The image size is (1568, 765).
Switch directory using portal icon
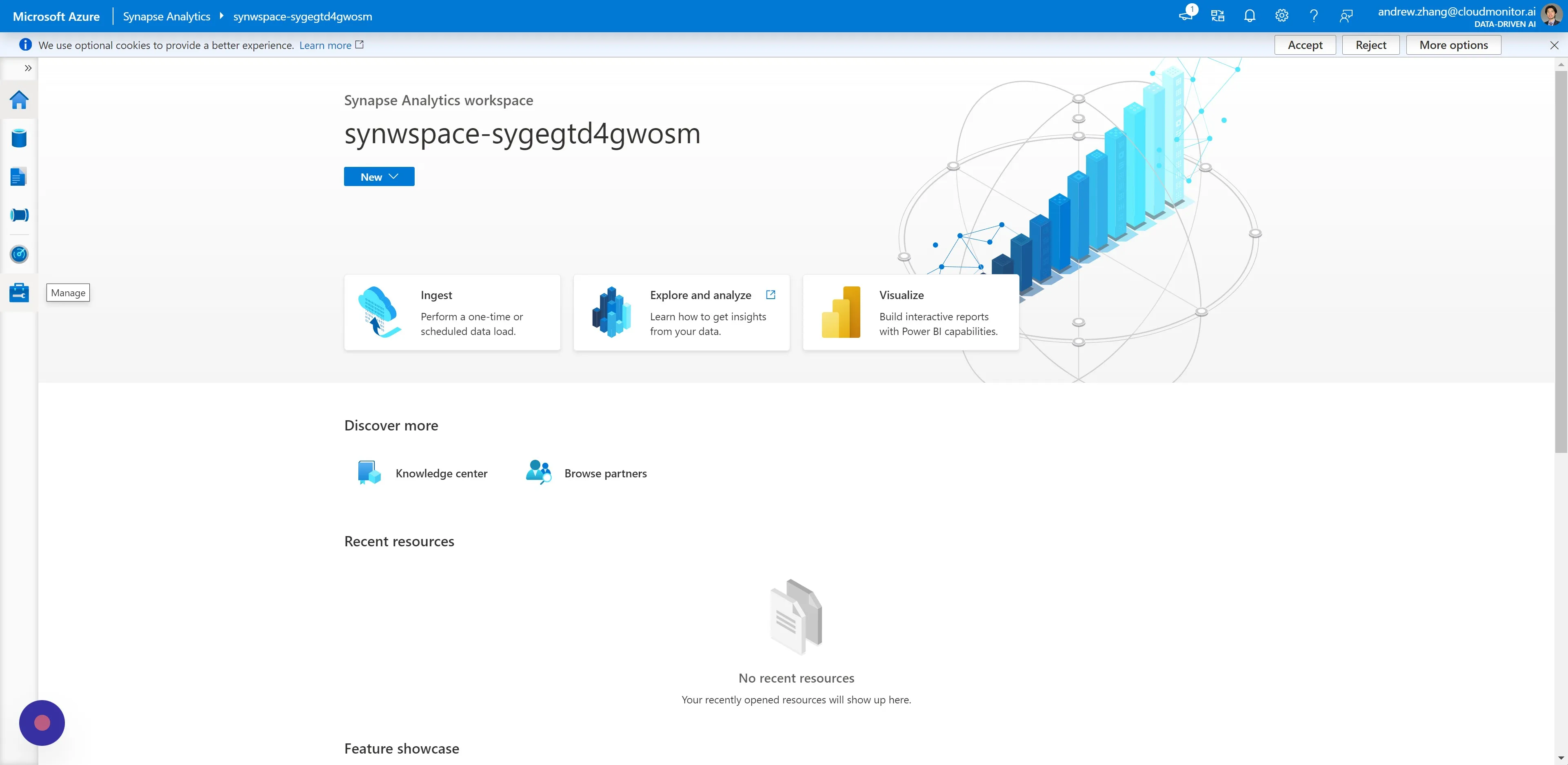pyautogui.click(x=1218, y=16)
